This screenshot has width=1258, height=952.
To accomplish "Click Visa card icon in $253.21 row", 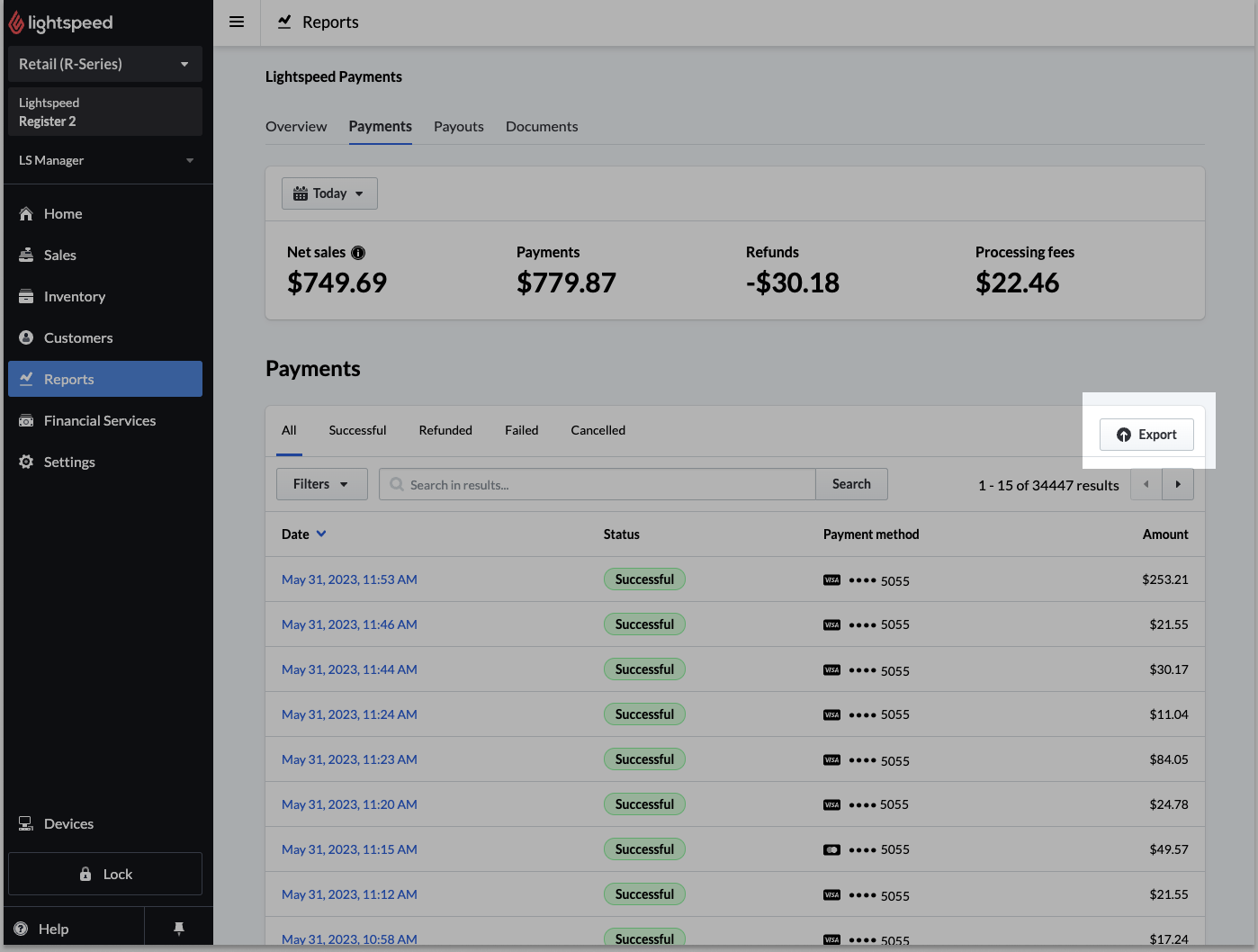I will click(831, 580).
